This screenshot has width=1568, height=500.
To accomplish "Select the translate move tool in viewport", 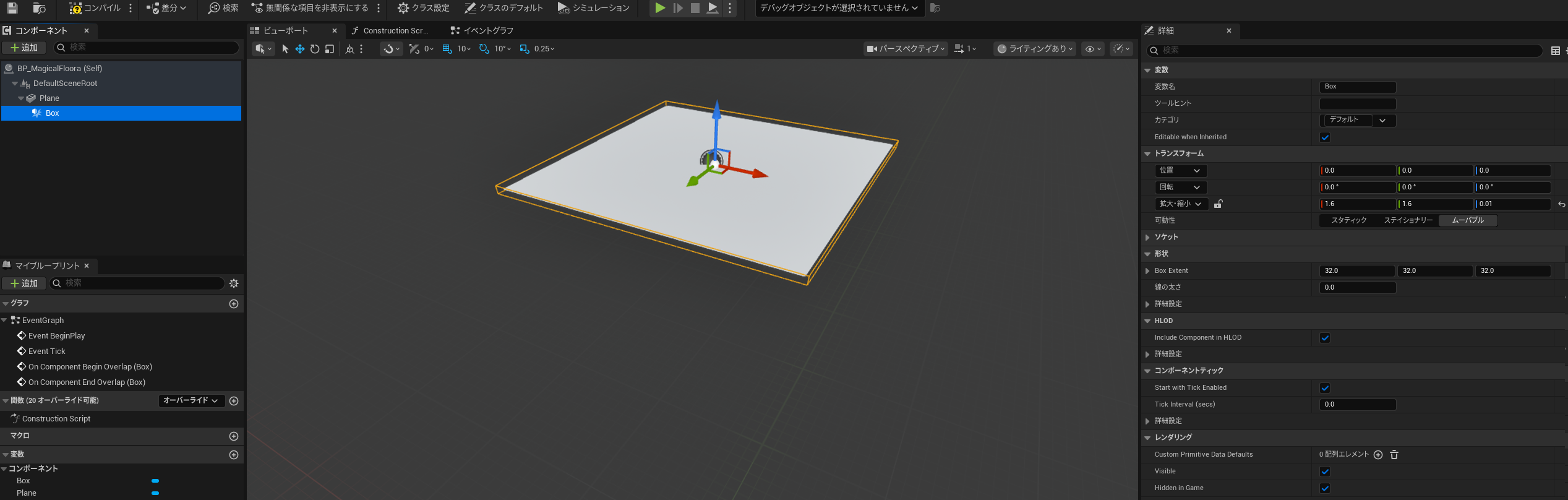I will [x=299, y=49].
